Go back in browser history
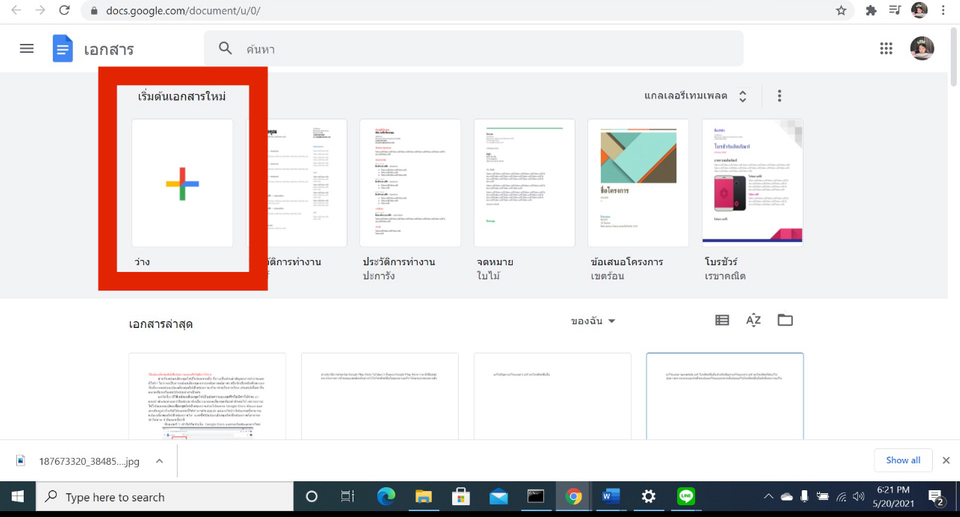The height and width of the screenshot is (517, 960). [x=17, y=10]
